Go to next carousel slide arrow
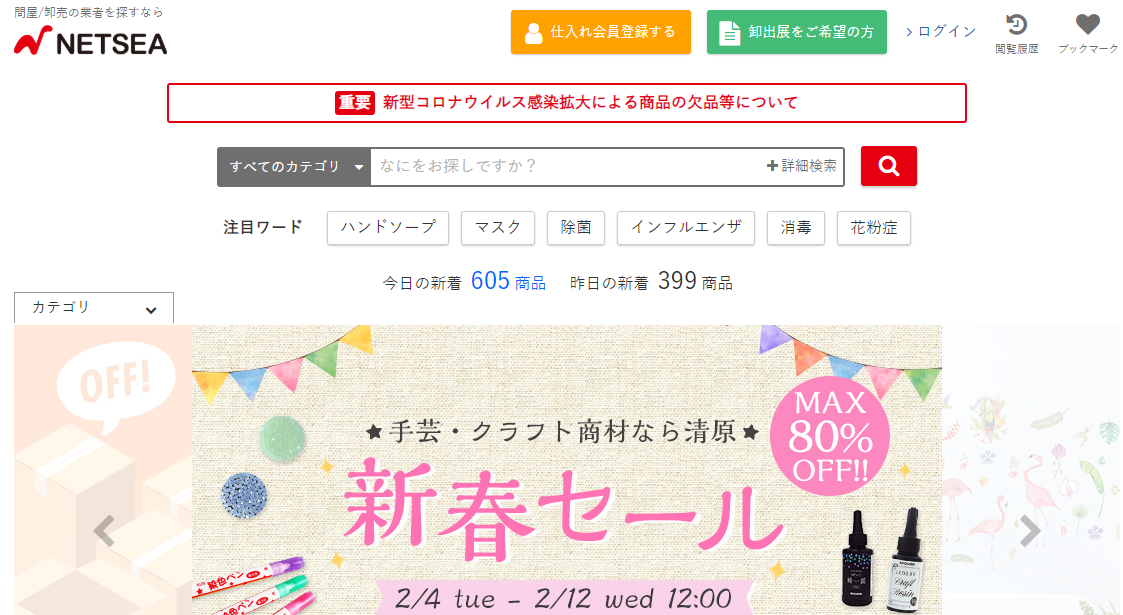The width and height of the screenshot is (1123, 615). [x=1030, y=531]
